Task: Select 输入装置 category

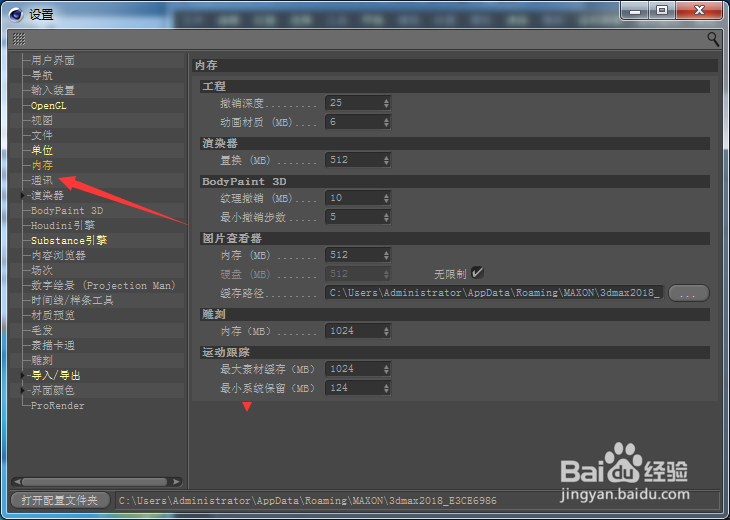Action: [x=53, y=90]
